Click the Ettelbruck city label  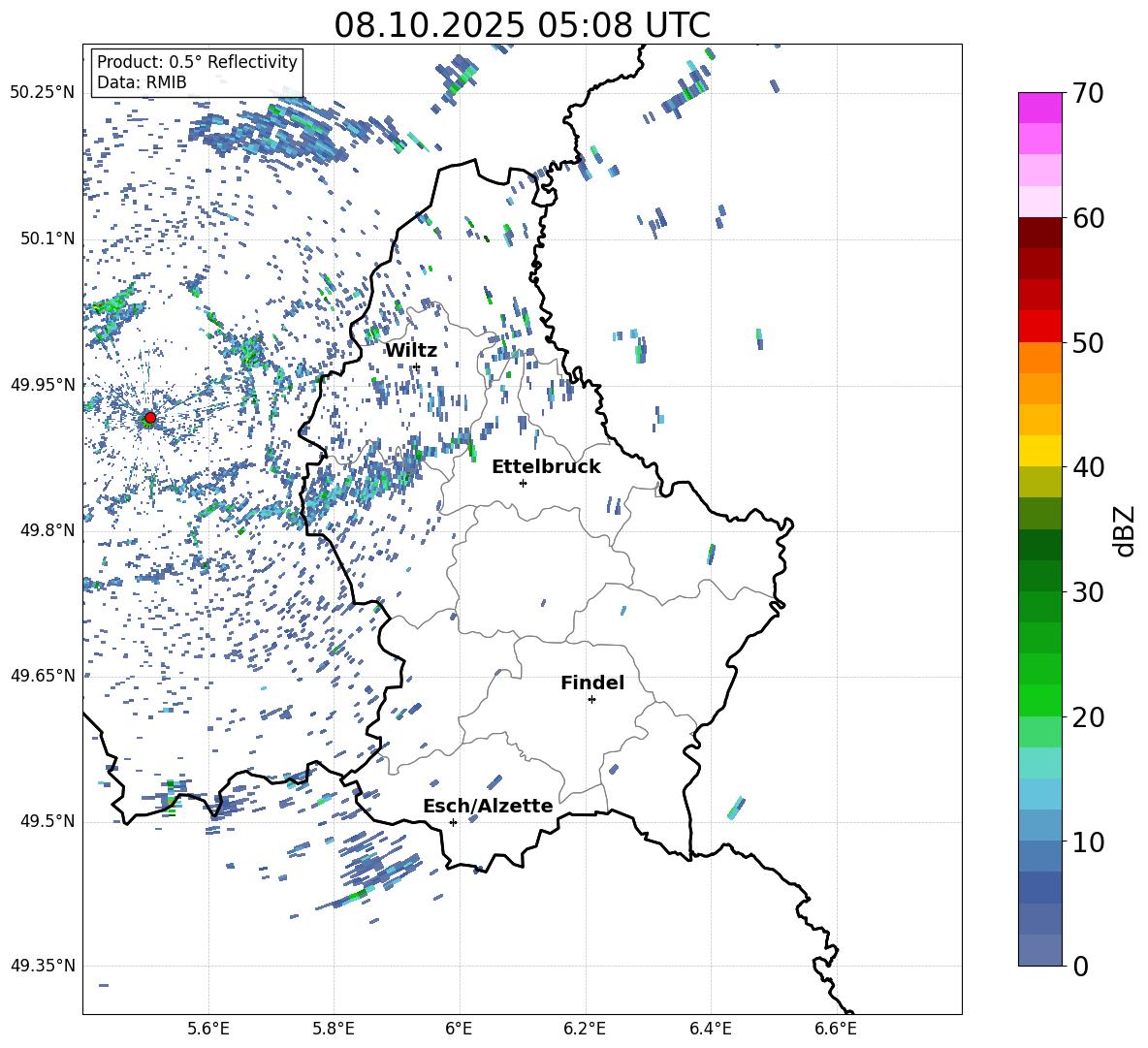pos(546,467)
